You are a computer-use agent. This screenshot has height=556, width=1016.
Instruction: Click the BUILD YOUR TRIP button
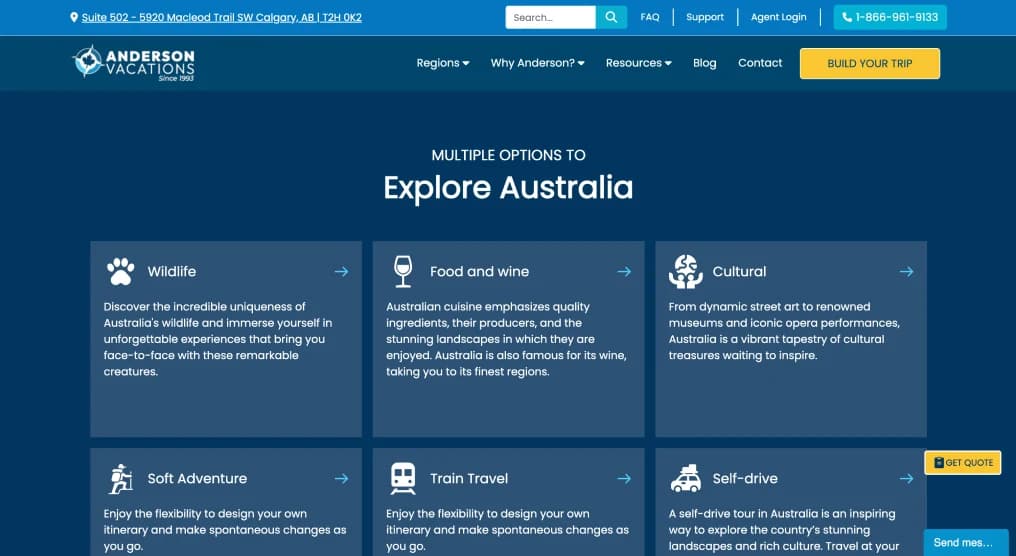coord(870,64)
